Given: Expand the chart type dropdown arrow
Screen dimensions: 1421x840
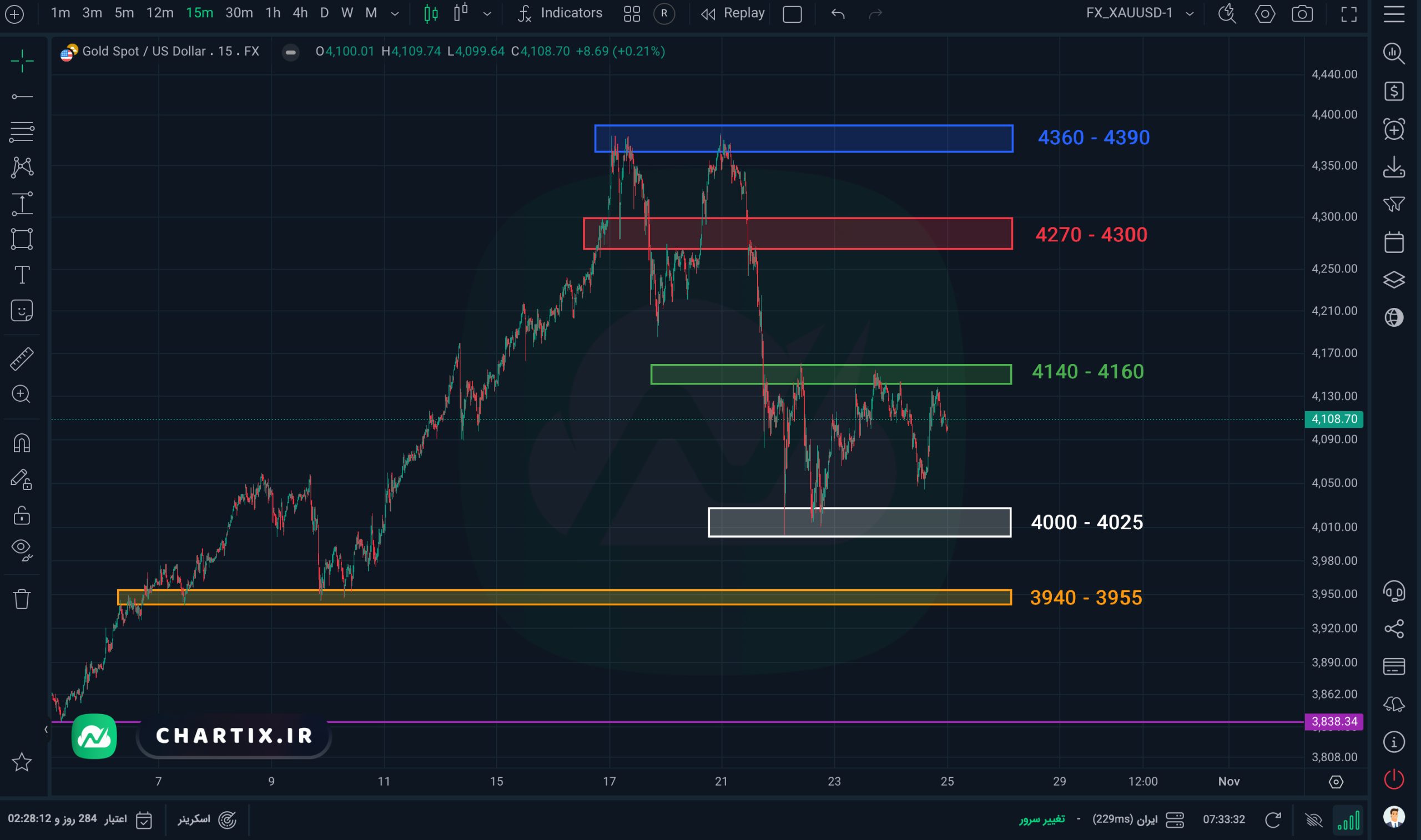Looking at the screenshot, I should (x=487, y=13).
